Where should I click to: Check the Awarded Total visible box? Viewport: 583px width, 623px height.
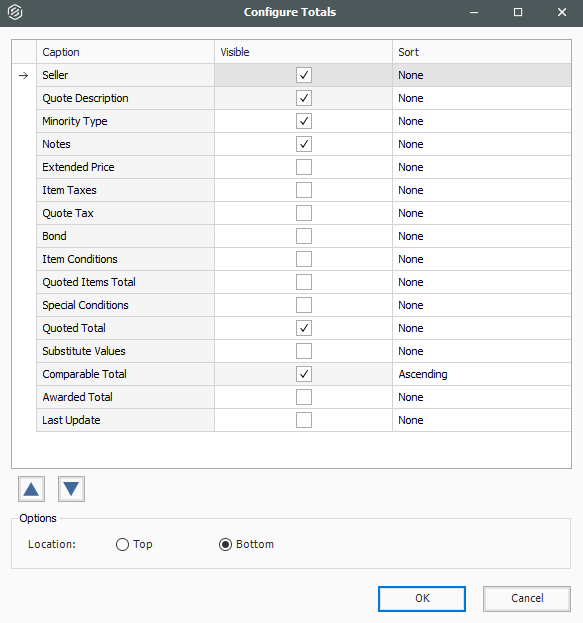pos(304,397)
